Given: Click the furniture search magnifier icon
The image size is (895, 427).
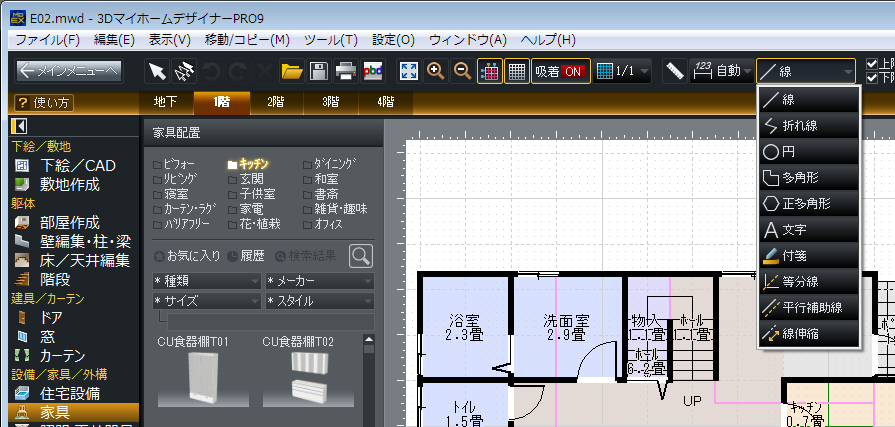Looking at the screenshot, I should coord(360,255).
